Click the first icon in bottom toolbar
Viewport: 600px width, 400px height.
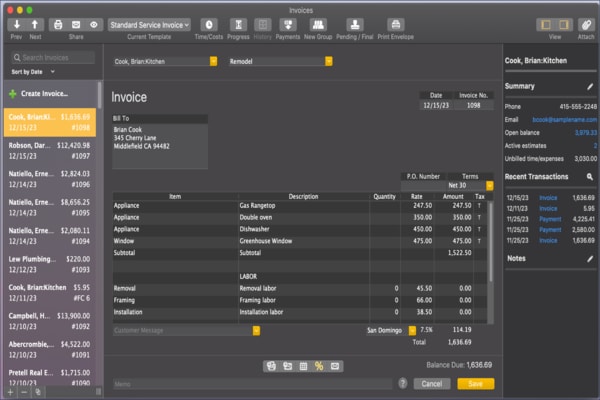pyautogui.click(x=271, y=366)
